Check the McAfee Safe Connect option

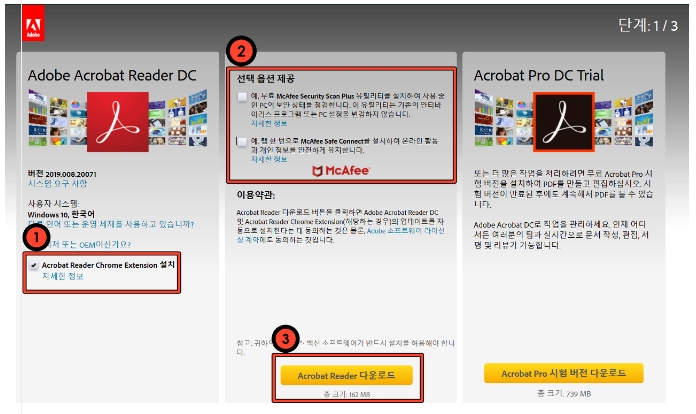tap(242, 142)
